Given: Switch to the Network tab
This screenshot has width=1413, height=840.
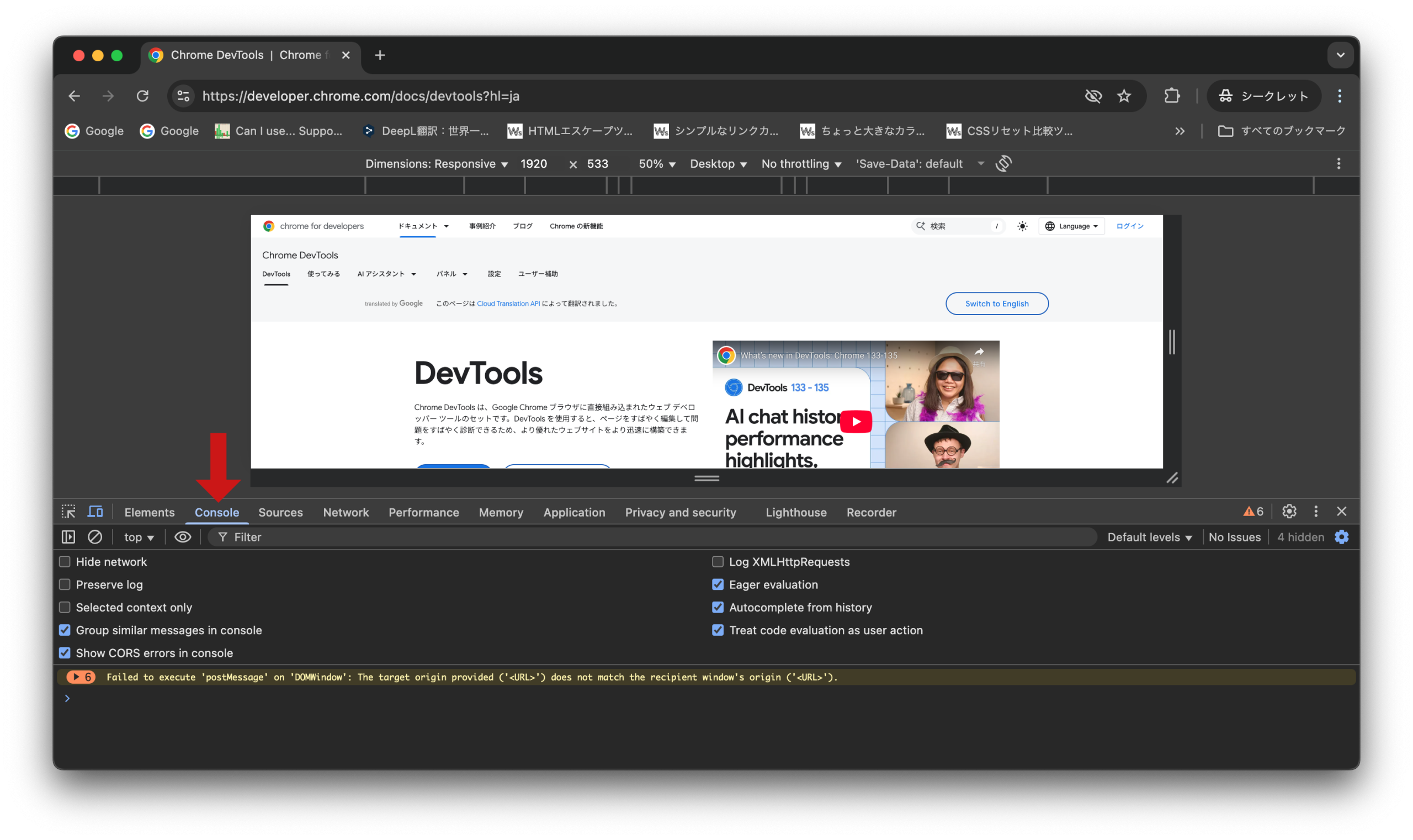Looking at the screenshot, I should 346,512.
